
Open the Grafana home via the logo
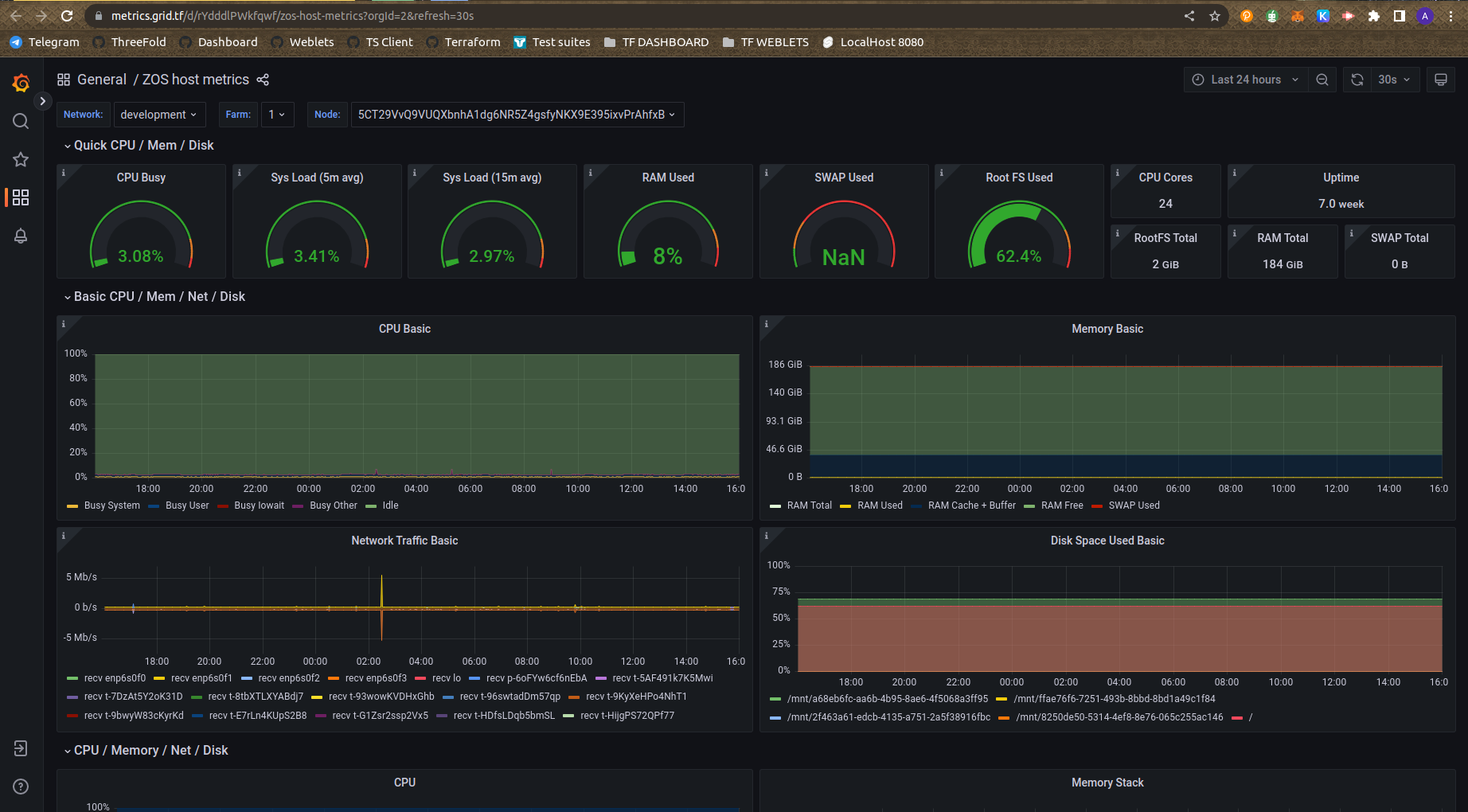[21, 83]
